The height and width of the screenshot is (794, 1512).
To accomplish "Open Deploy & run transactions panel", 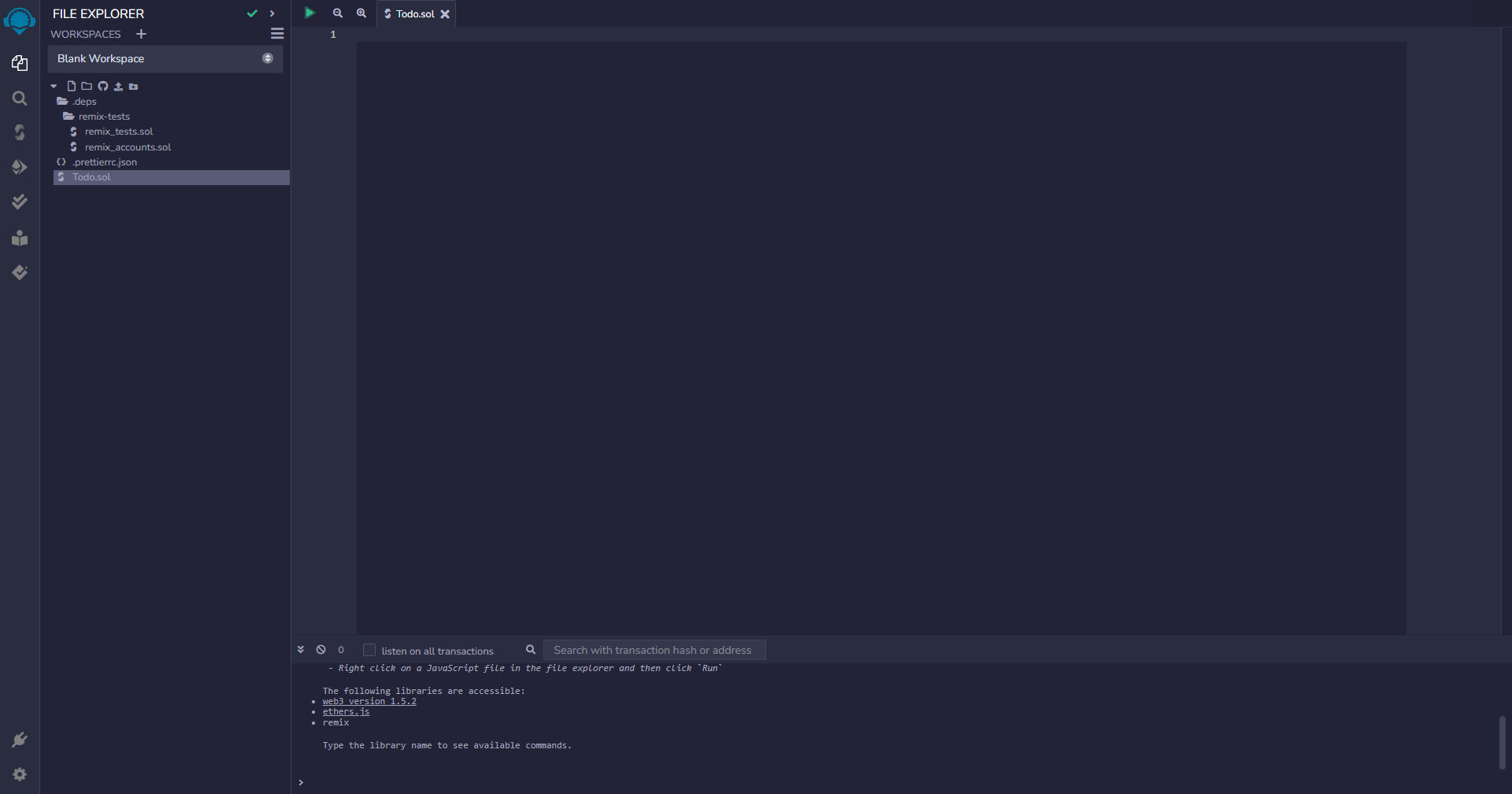I will pos(20,167).
